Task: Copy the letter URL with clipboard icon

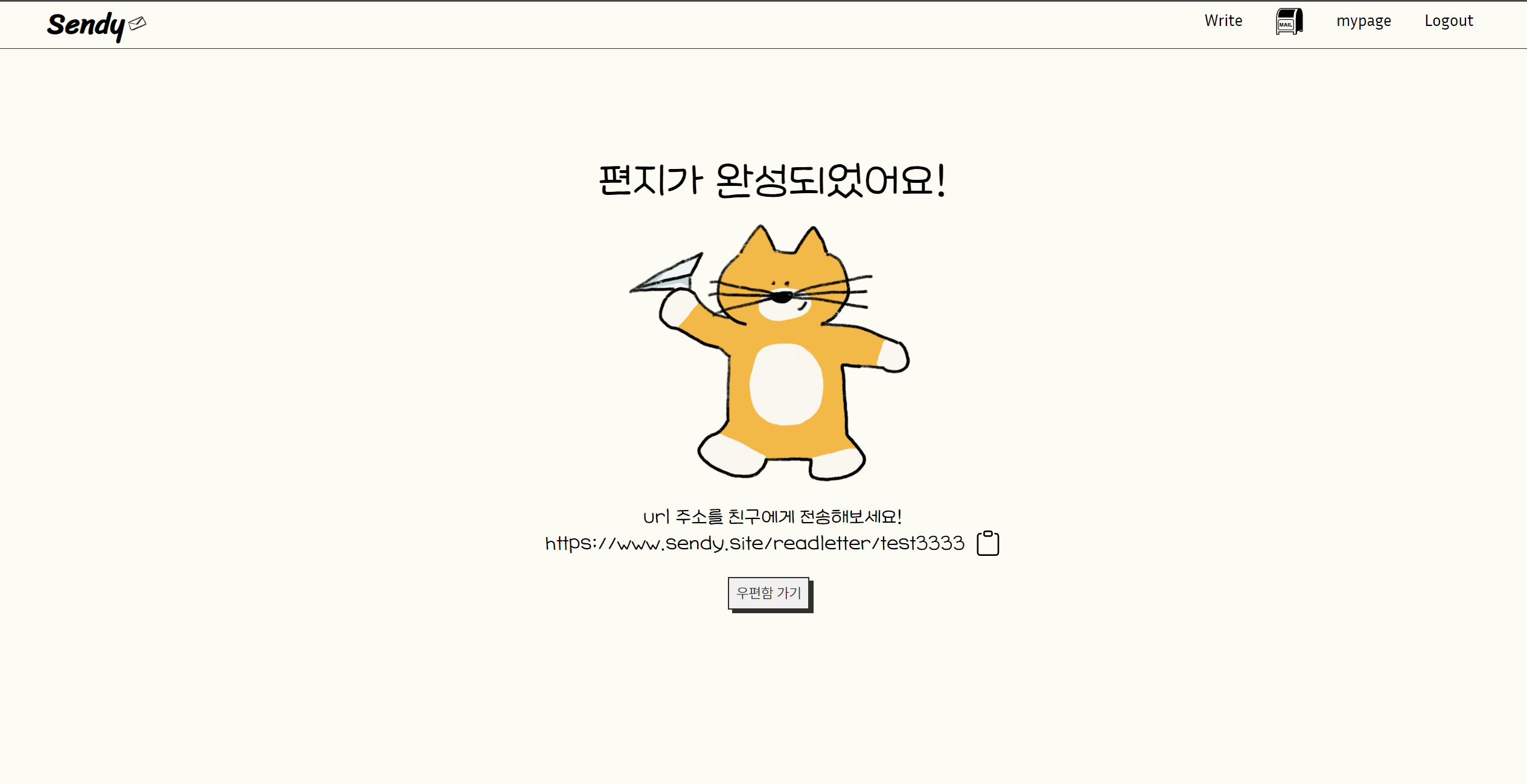Action: (987, 543)
